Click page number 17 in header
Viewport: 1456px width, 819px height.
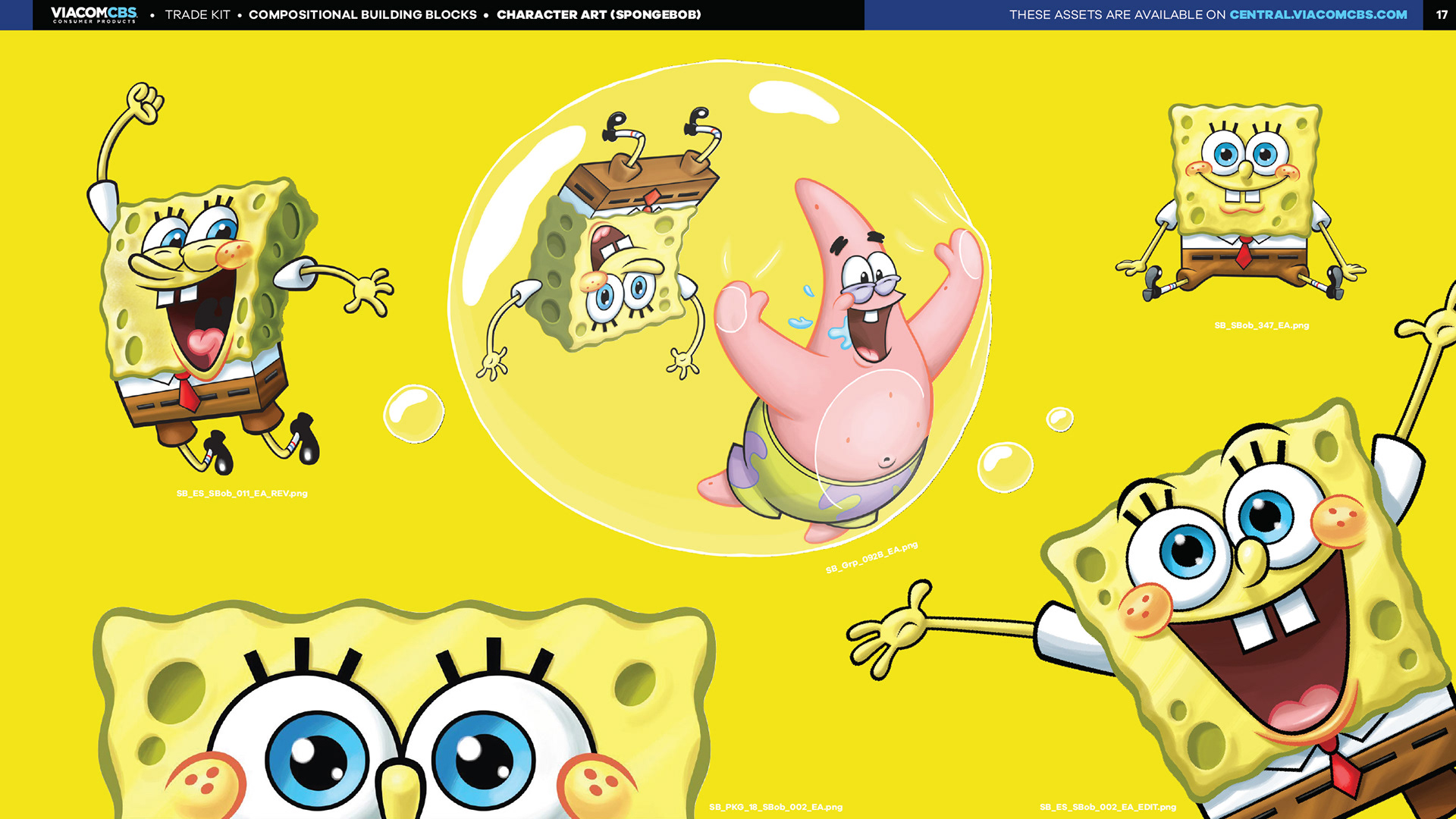pos(1441,14)
